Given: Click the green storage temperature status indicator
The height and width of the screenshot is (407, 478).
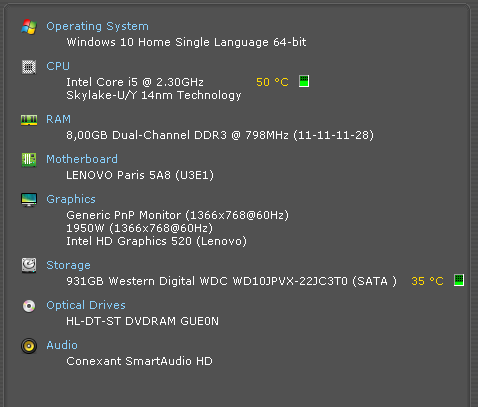Looking at the screenshot, I should tap(459, 280).
